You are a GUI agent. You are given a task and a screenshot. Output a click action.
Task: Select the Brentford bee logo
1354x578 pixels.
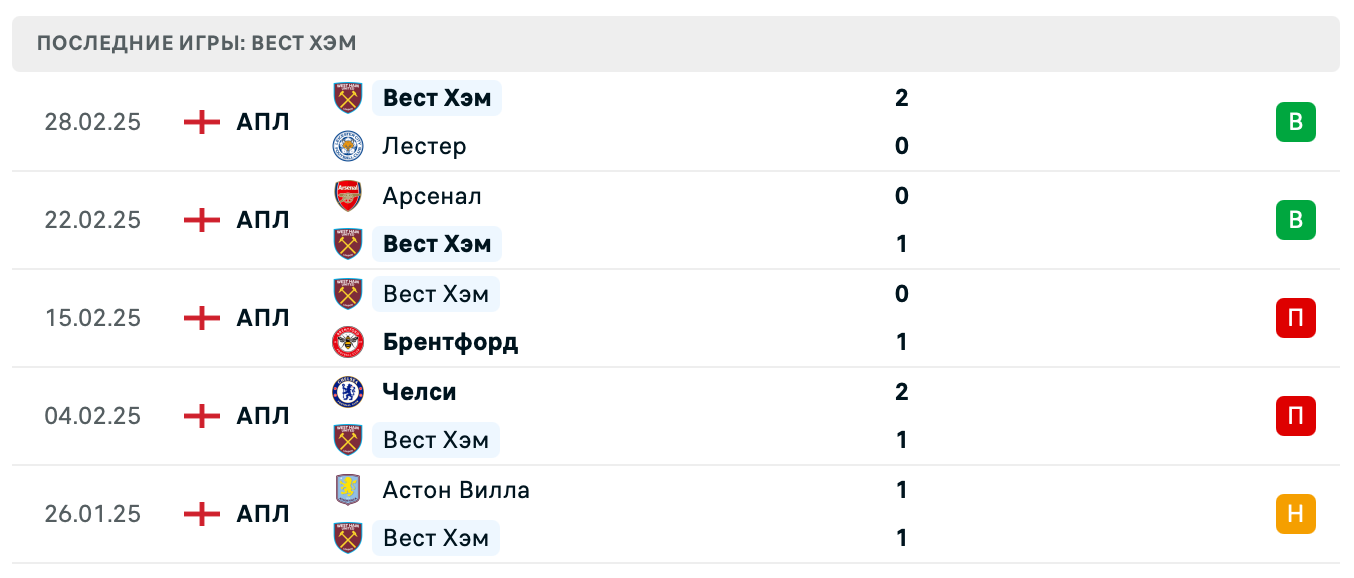pos(348,342)
